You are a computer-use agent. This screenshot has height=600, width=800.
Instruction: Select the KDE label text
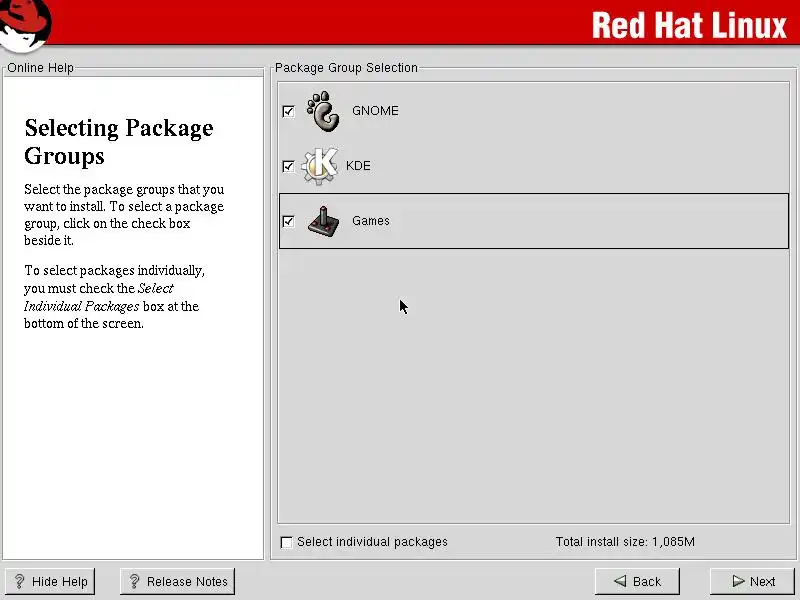point(358,166)
